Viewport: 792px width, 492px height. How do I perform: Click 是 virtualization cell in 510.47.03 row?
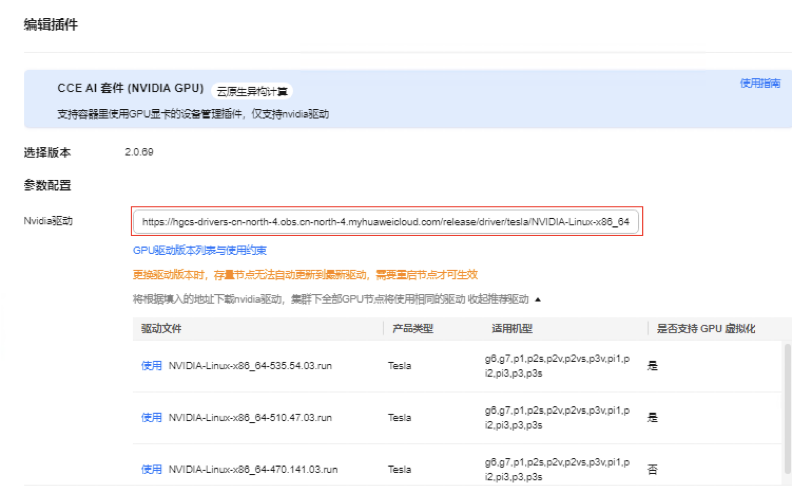tap(653, 417)
